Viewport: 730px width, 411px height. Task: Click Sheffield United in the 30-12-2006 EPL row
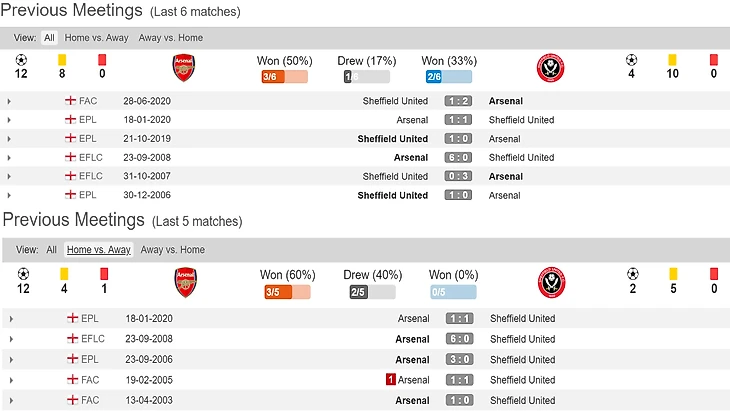(392, 195)
